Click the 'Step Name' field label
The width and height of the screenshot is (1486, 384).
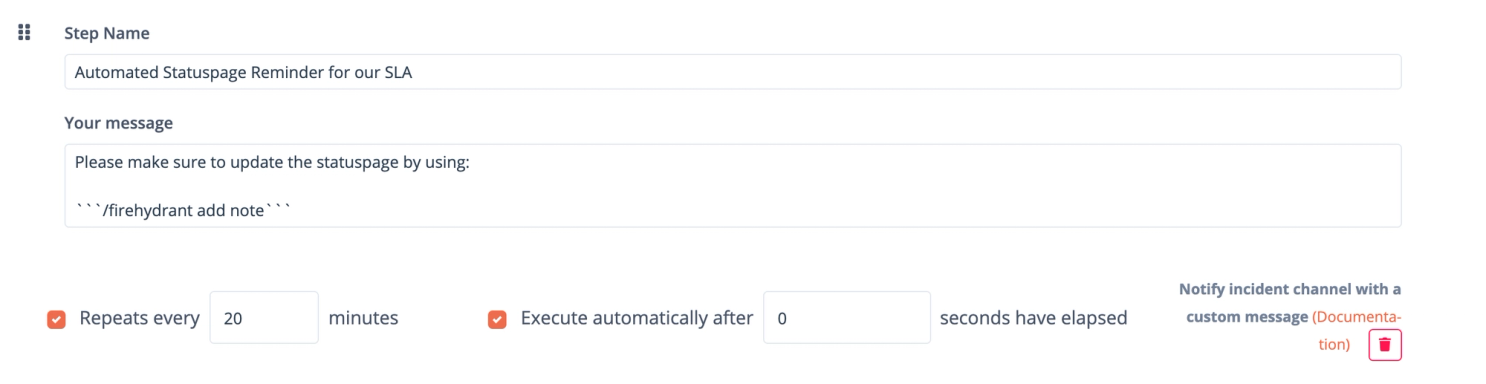tap(107, 33)
